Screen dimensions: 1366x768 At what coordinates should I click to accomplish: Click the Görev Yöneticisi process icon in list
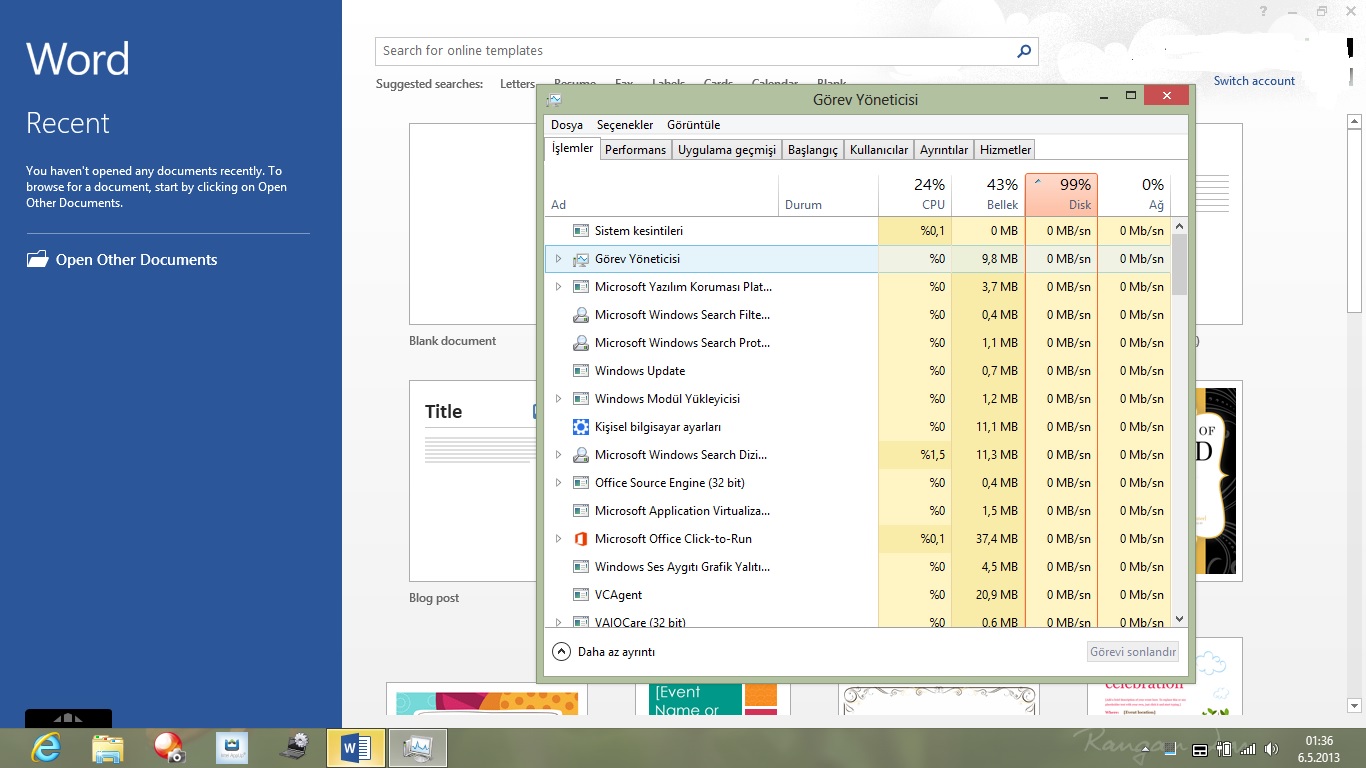point(580,259)
